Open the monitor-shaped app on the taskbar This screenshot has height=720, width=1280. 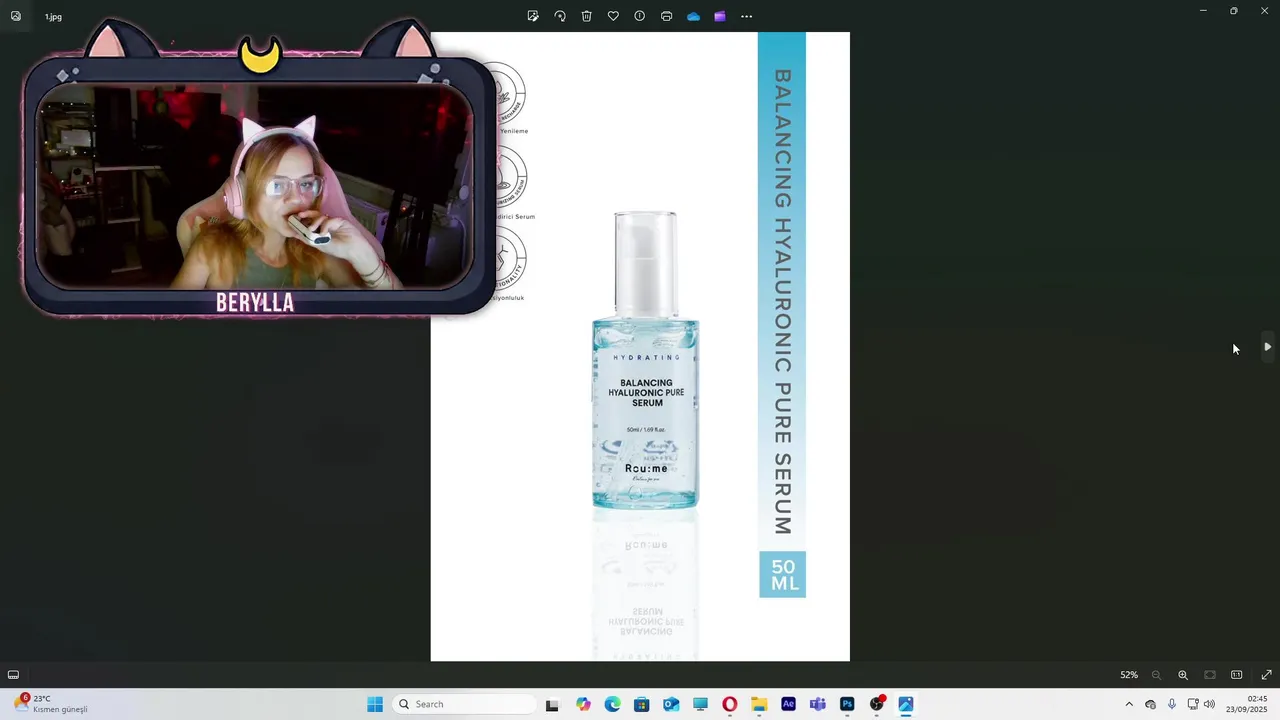pos(700,704)
